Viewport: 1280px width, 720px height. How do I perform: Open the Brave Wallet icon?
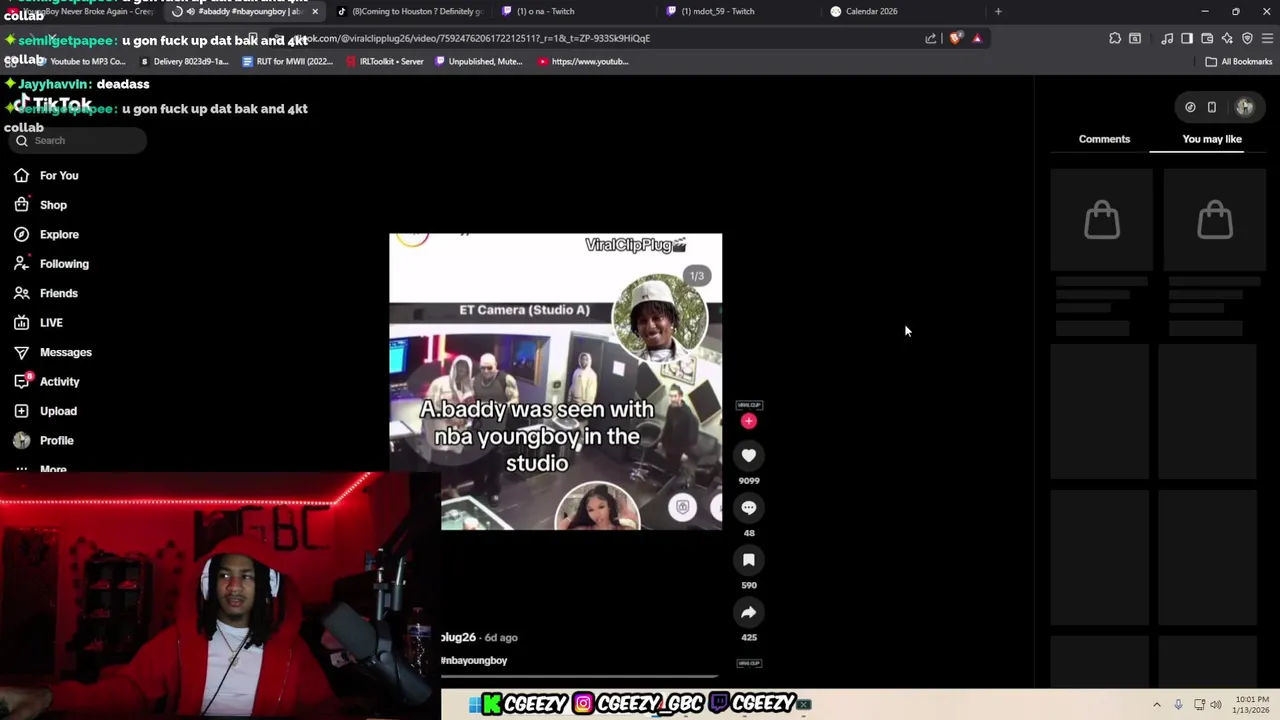[1207, 38]
